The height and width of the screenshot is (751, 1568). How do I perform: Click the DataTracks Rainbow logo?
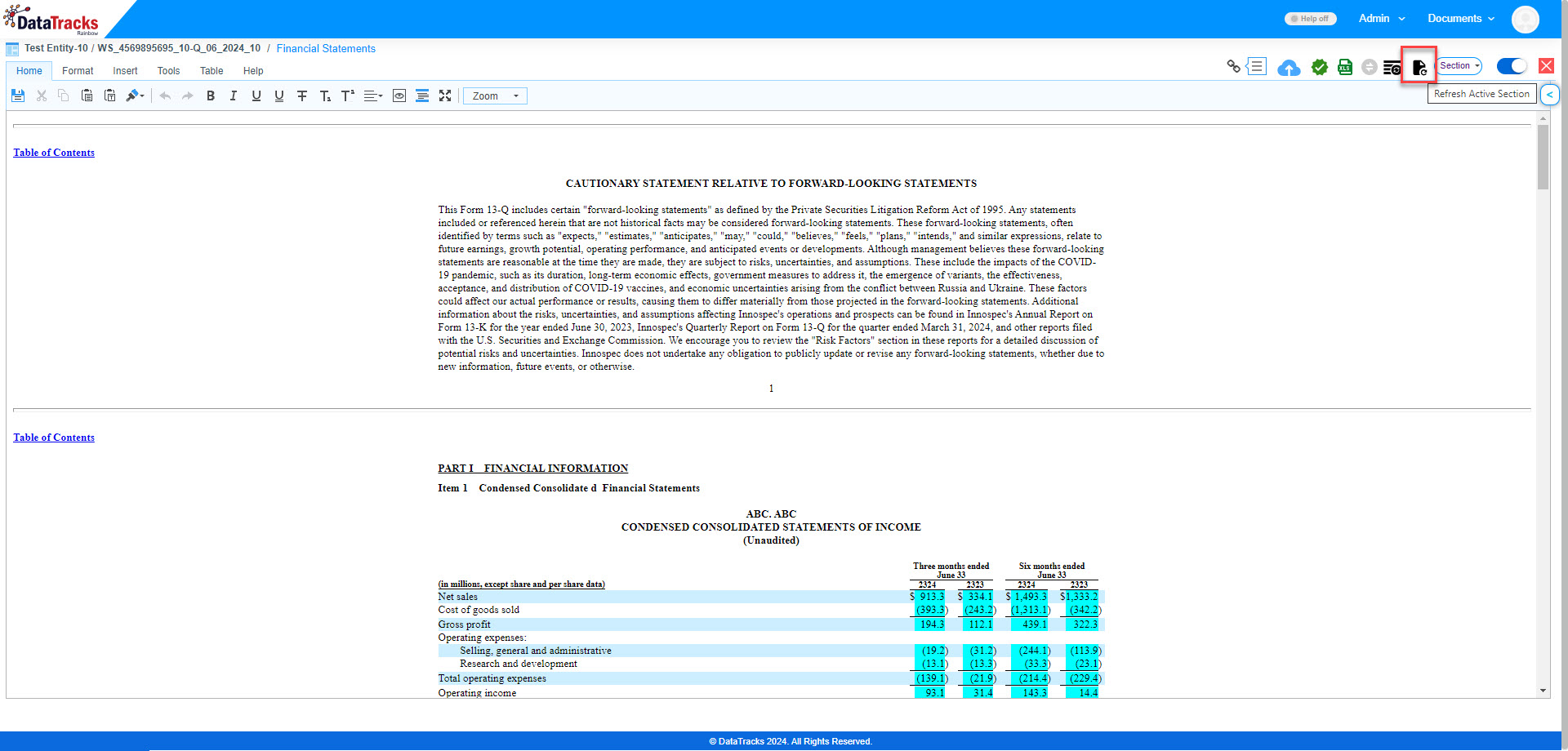pyautogui.click(x=51, y=20)
